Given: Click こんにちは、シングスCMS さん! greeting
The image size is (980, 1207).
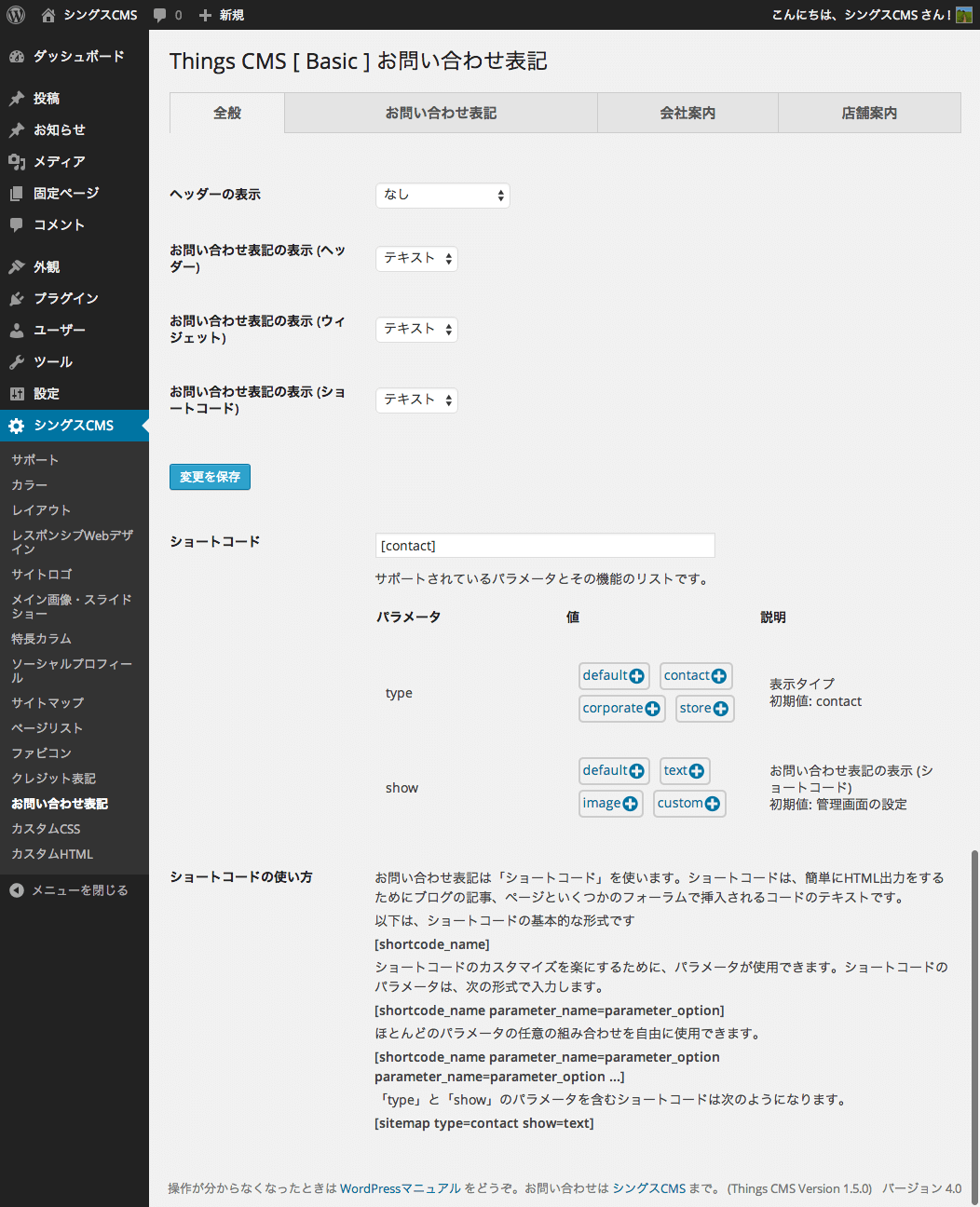Looking at the screenshot, I should coord(862,15).
